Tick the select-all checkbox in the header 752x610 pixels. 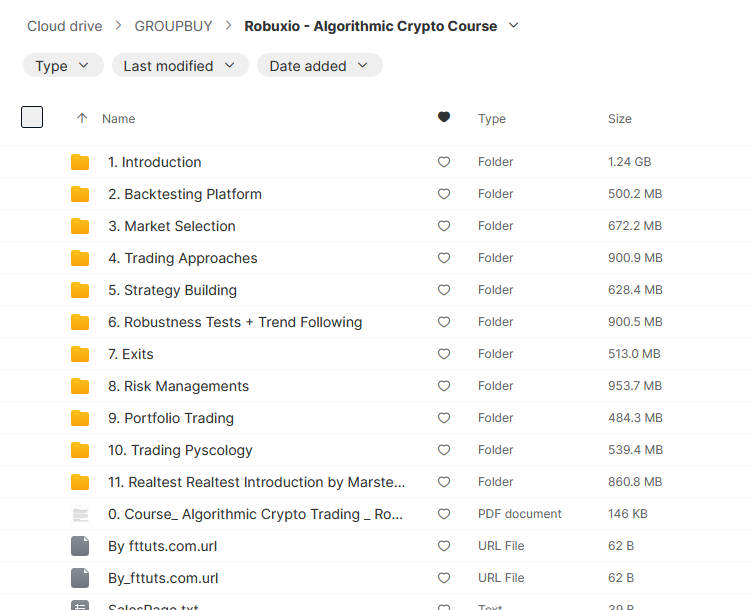(32, 117)
